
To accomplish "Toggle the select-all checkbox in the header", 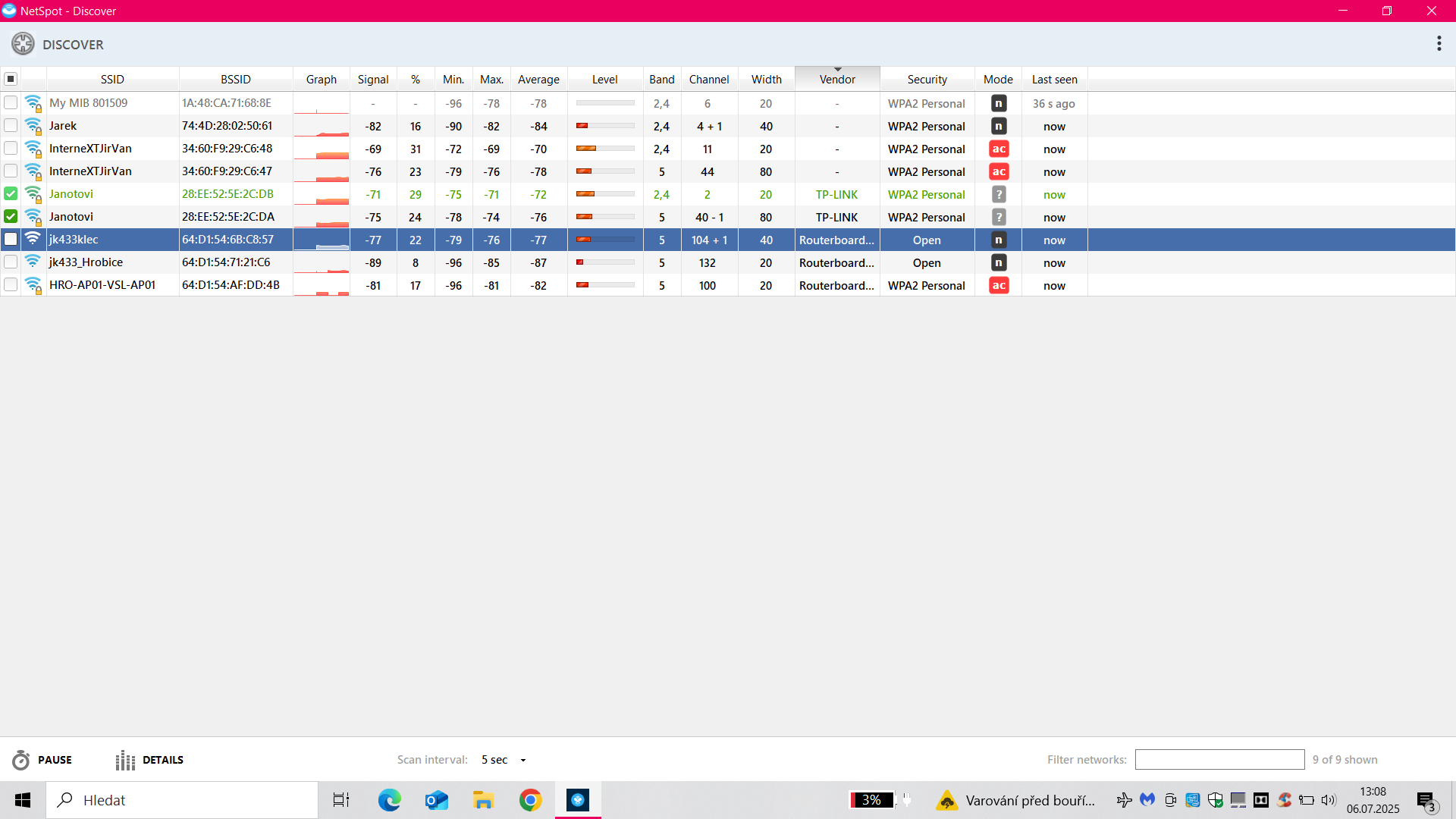I will click(11, 79).
